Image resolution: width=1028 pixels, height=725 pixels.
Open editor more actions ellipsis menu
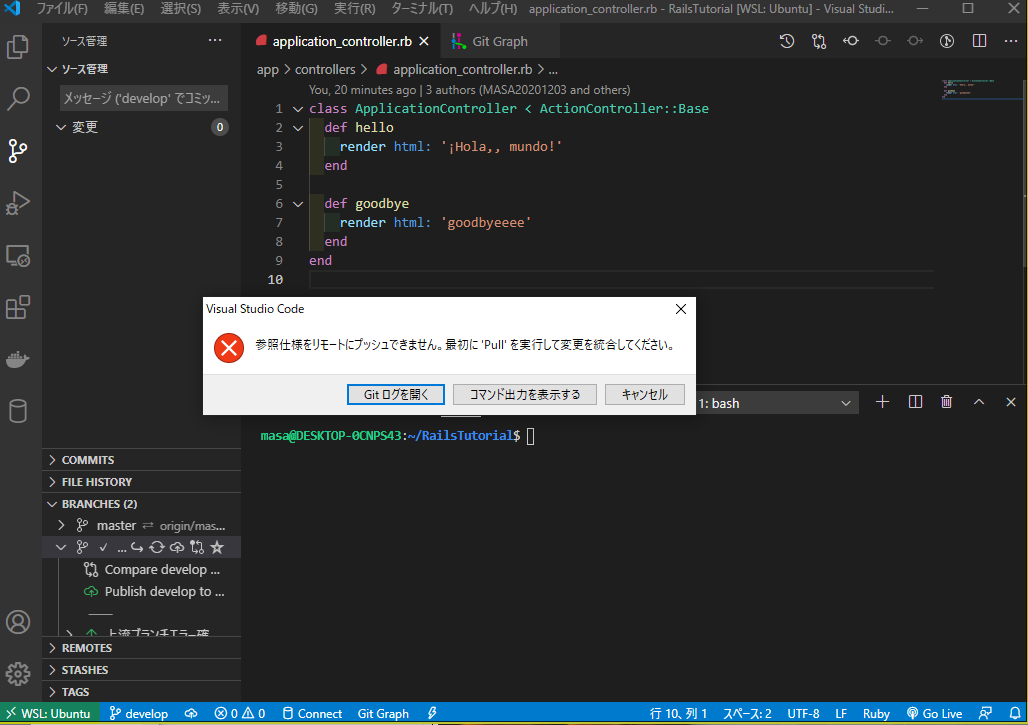click(x=1011, y=41)
